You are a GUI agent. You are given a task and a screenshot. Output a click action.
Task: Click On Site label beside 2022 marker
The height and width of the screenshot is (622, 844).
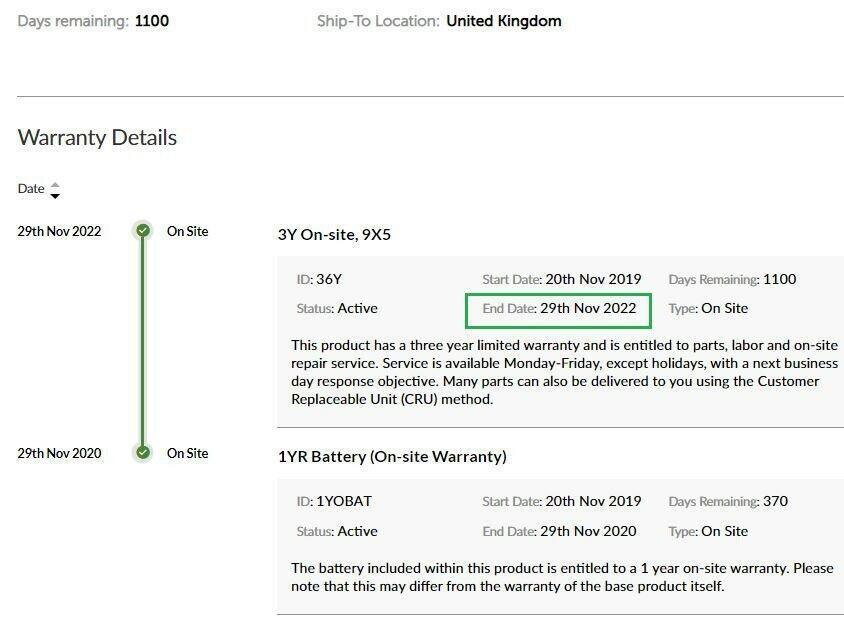(x=187, y=231)
